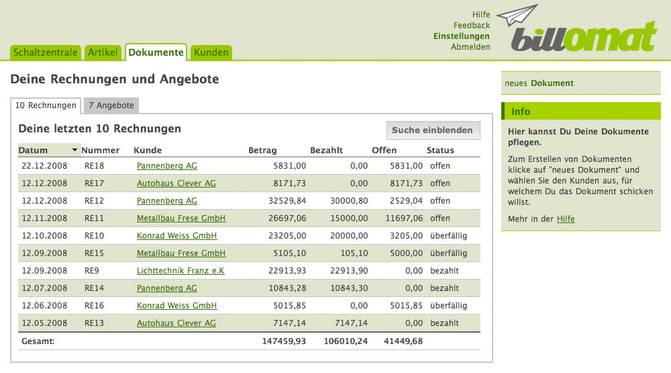
Task: Sort by the Betrag column header
Action: click(262, 150)
